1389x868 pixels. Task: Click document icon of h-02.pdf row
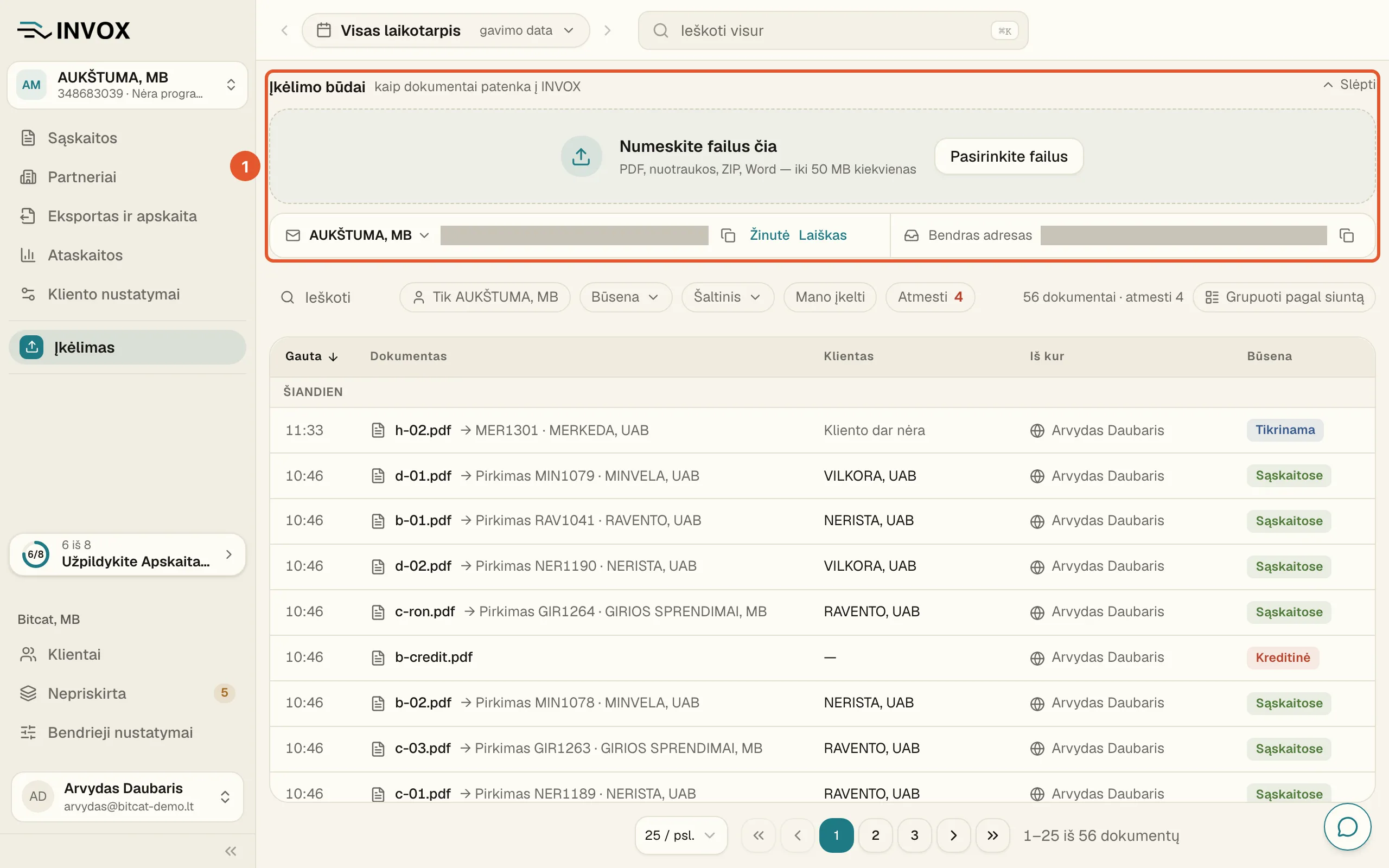click(x=378, y=430)
